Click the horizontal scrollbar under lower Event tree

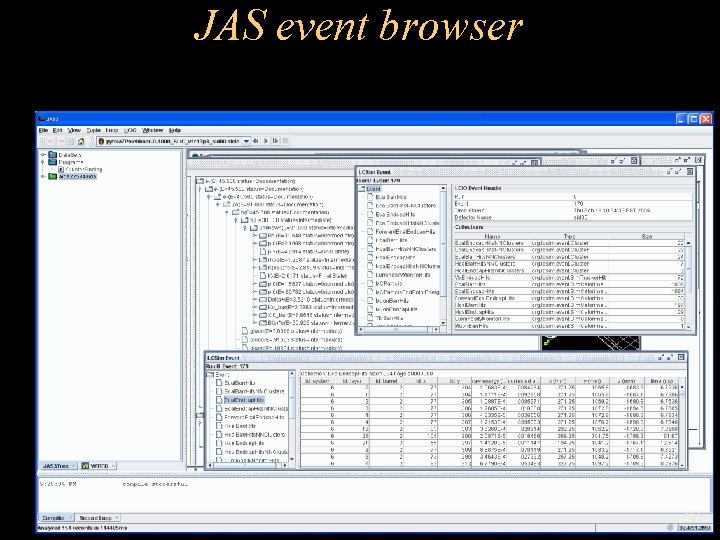(248, 465)
